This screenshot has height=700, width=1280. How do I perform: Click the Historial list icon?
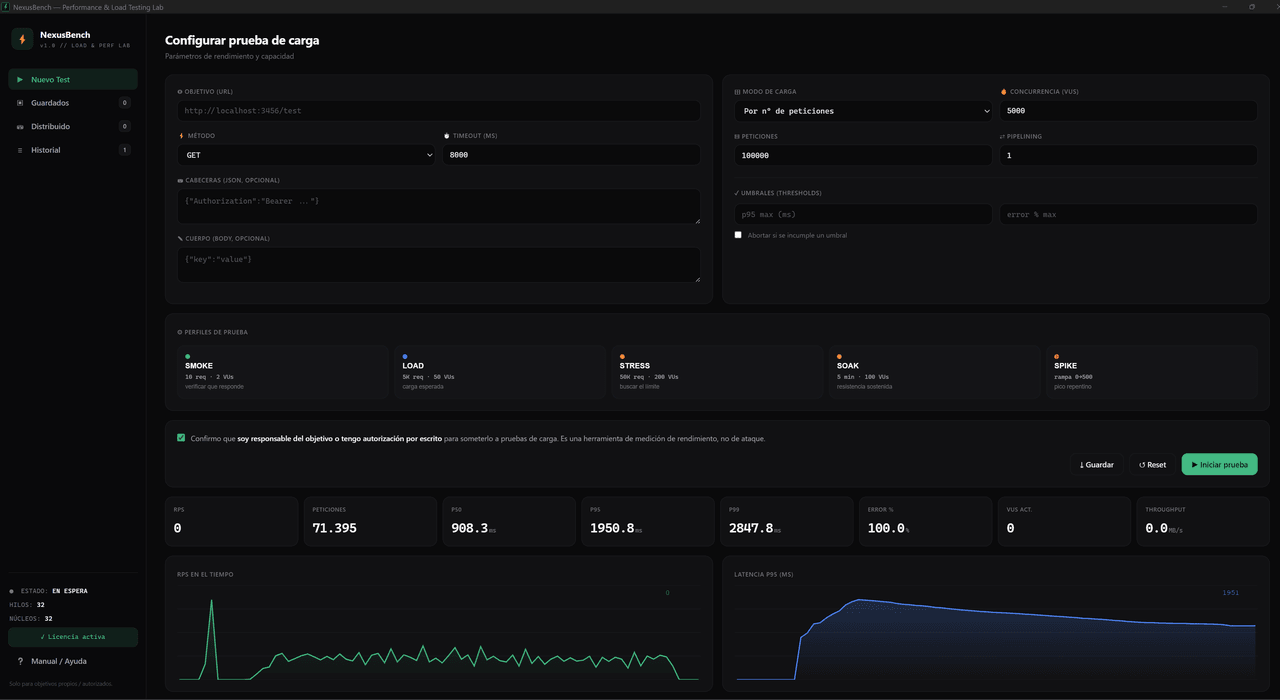click(20, 150)
